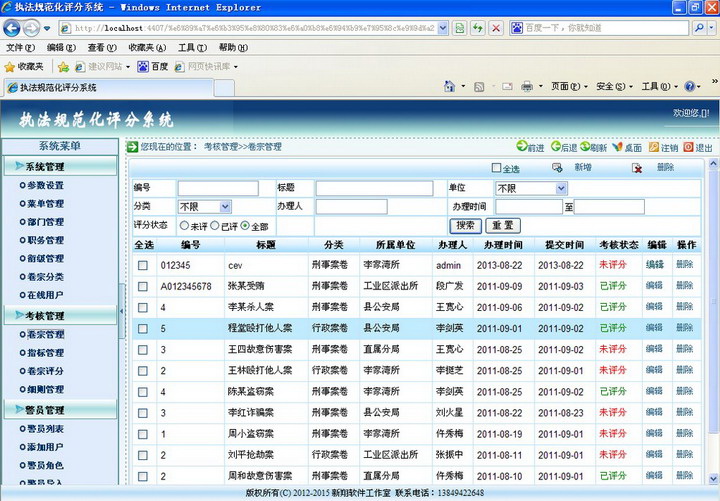
Task: Click the 标题 text input field
Action: [x=374, y=188]
